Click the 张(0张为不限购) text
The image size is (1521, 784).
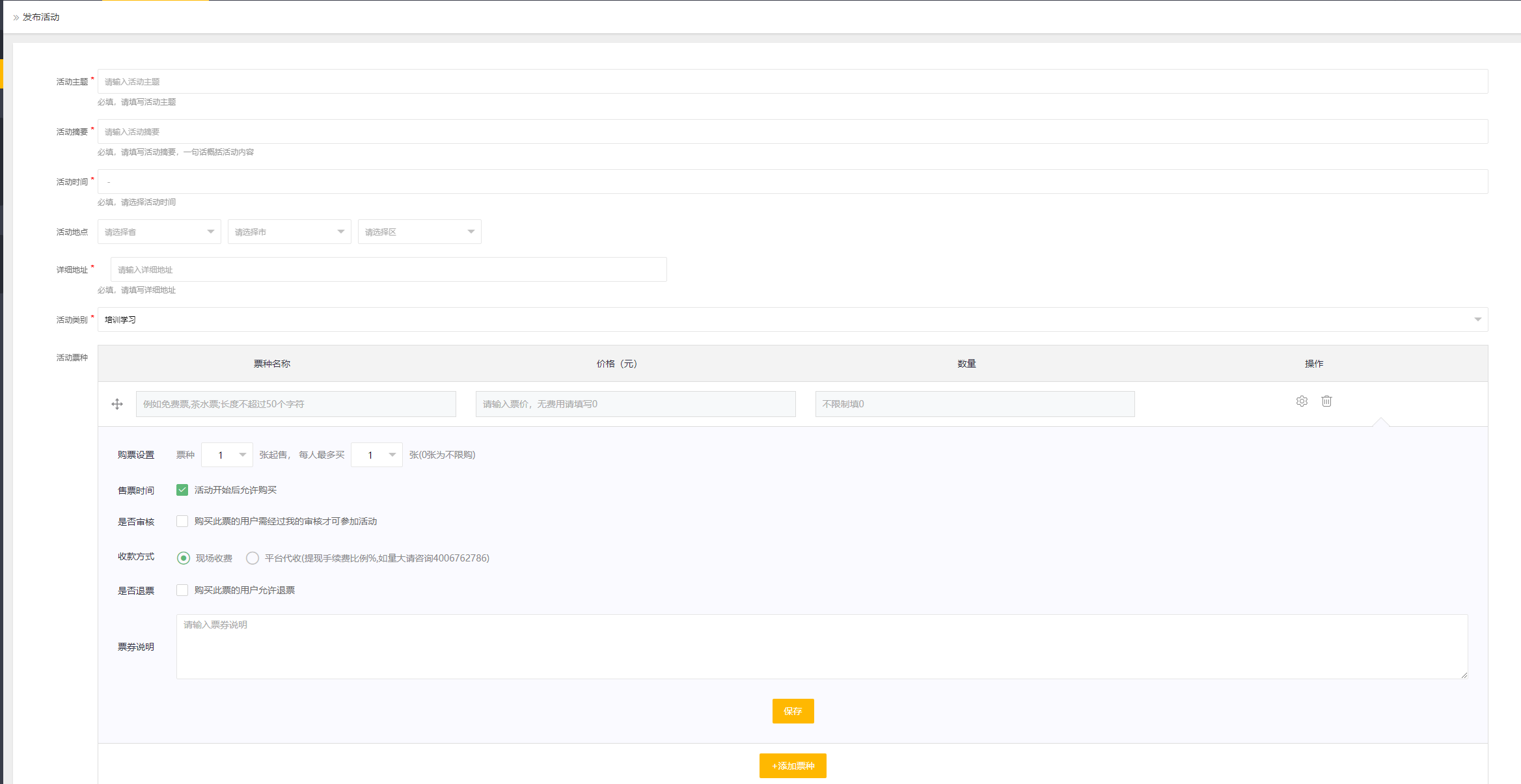tap(443, 455)
